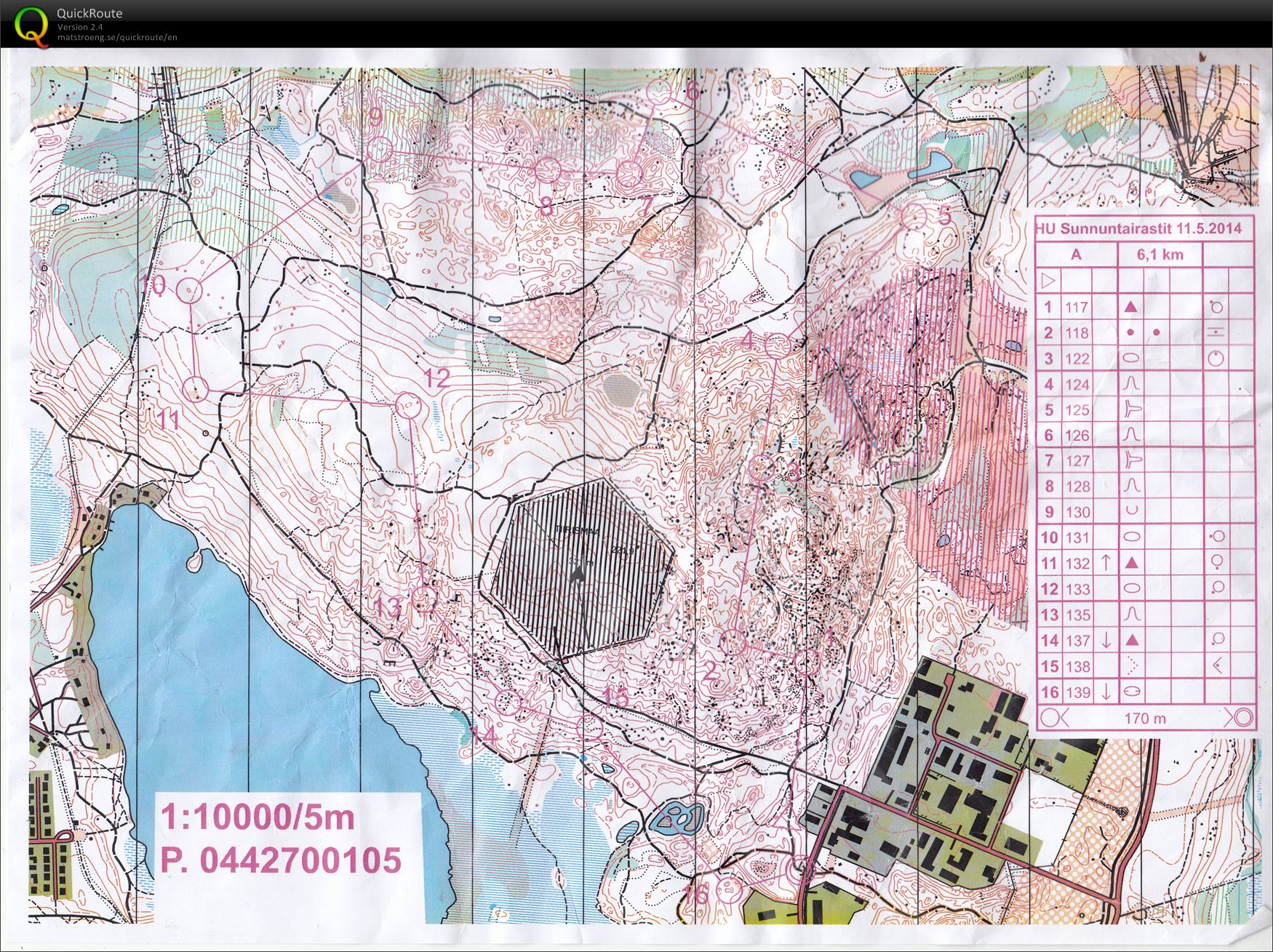The height and width of the screenshot is (952, 1273).
Task: Select control description row 1 code 117
Action: coord(1077,307)
